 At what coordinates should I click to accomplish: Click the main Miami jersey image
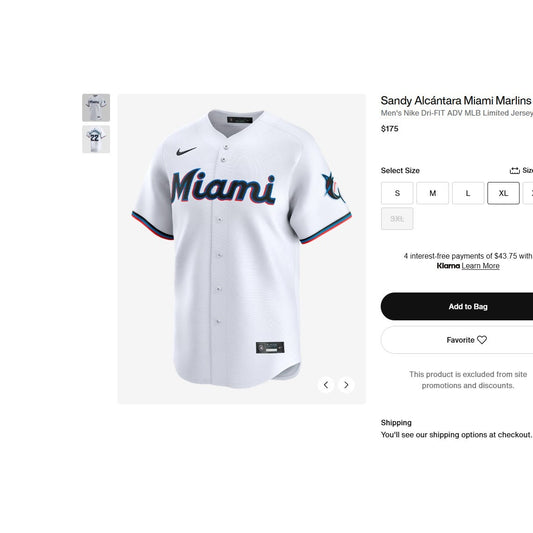point(242,249)
